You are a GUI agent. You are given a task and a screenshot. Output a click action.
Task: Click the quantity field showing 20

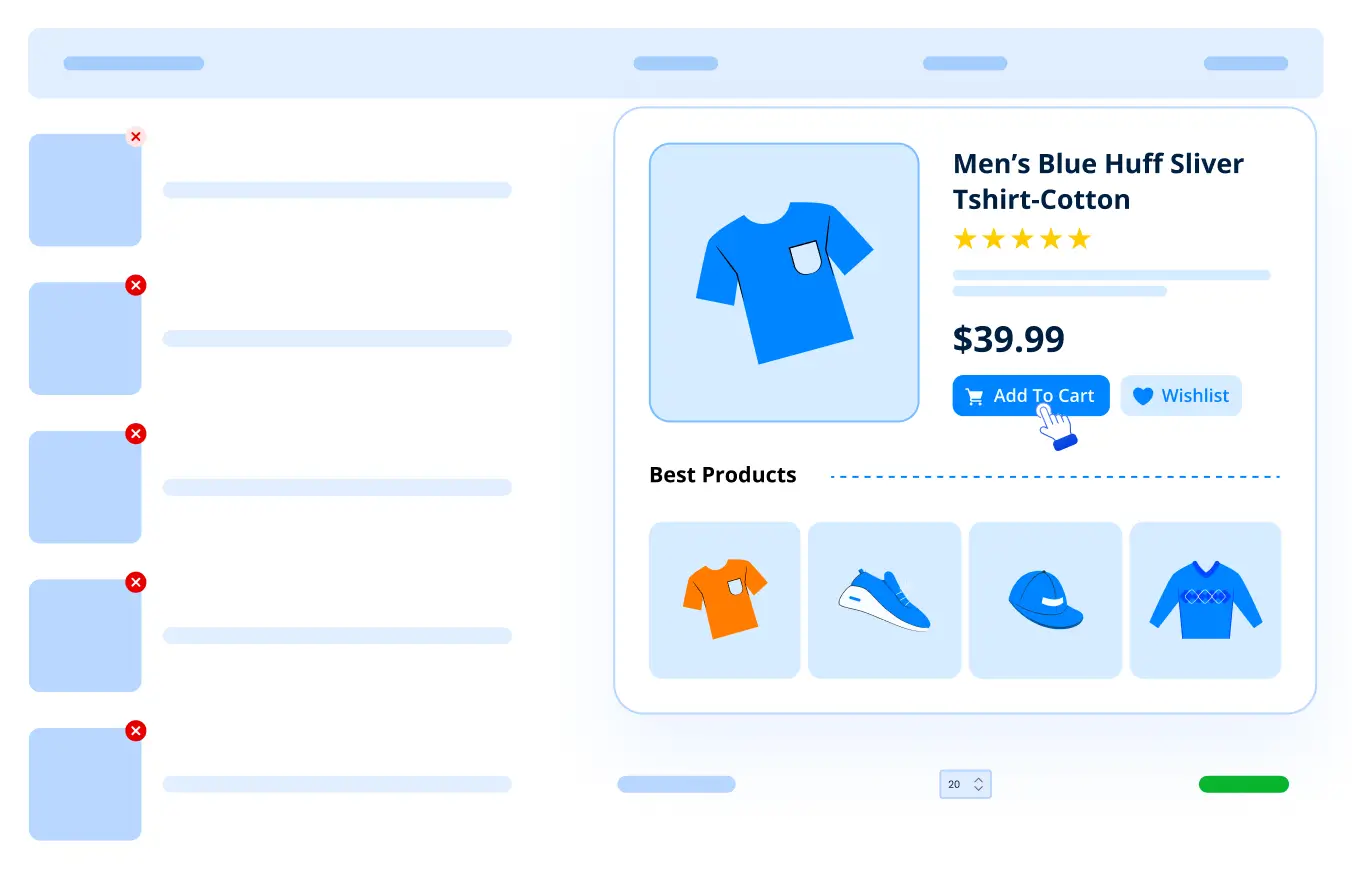(x=965, y=784)
